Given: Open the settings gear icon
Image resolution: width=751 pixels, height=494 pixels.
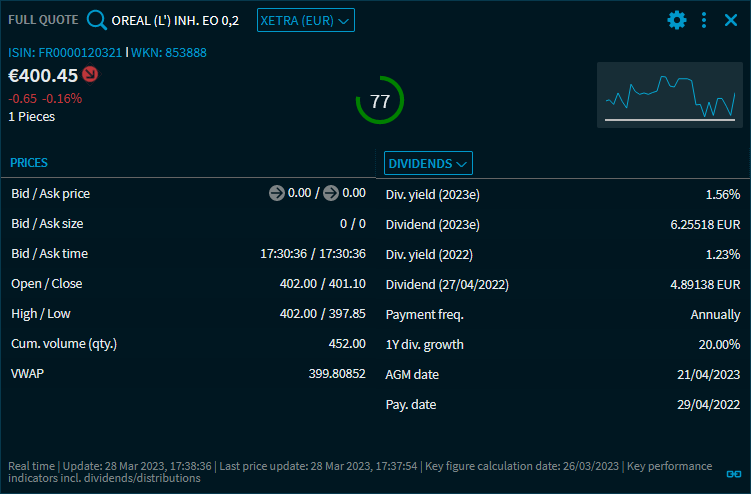Looking at the screenshot, I should [x=677, y=20].
